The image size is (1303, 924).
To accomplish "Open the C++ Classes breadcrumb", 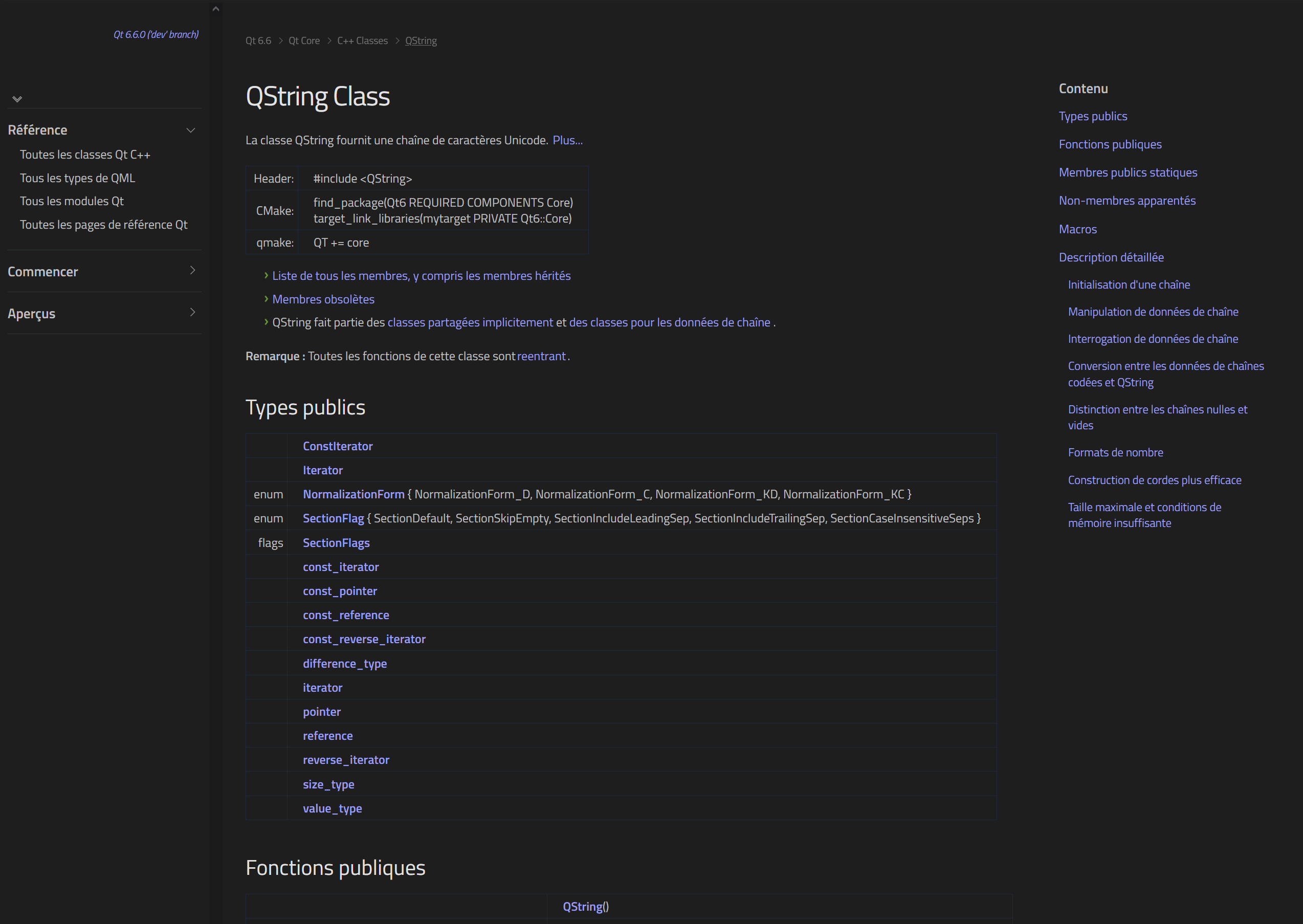I will (362, 41).
